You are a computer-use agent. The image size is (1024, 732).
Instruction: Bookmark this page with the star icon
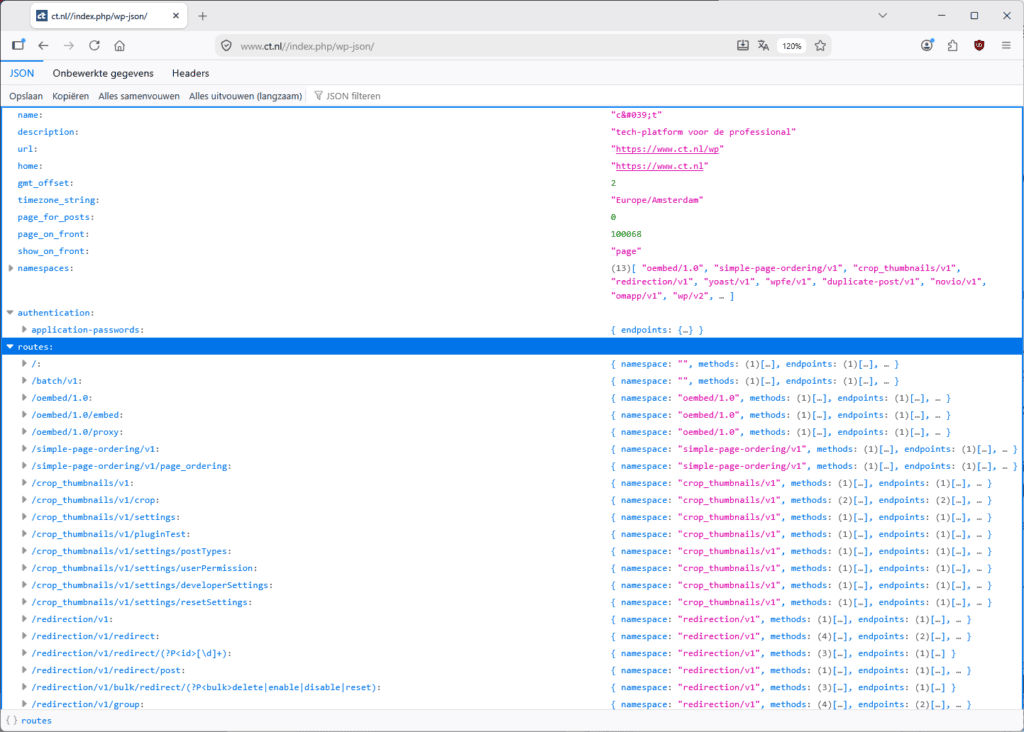(820, 46)
